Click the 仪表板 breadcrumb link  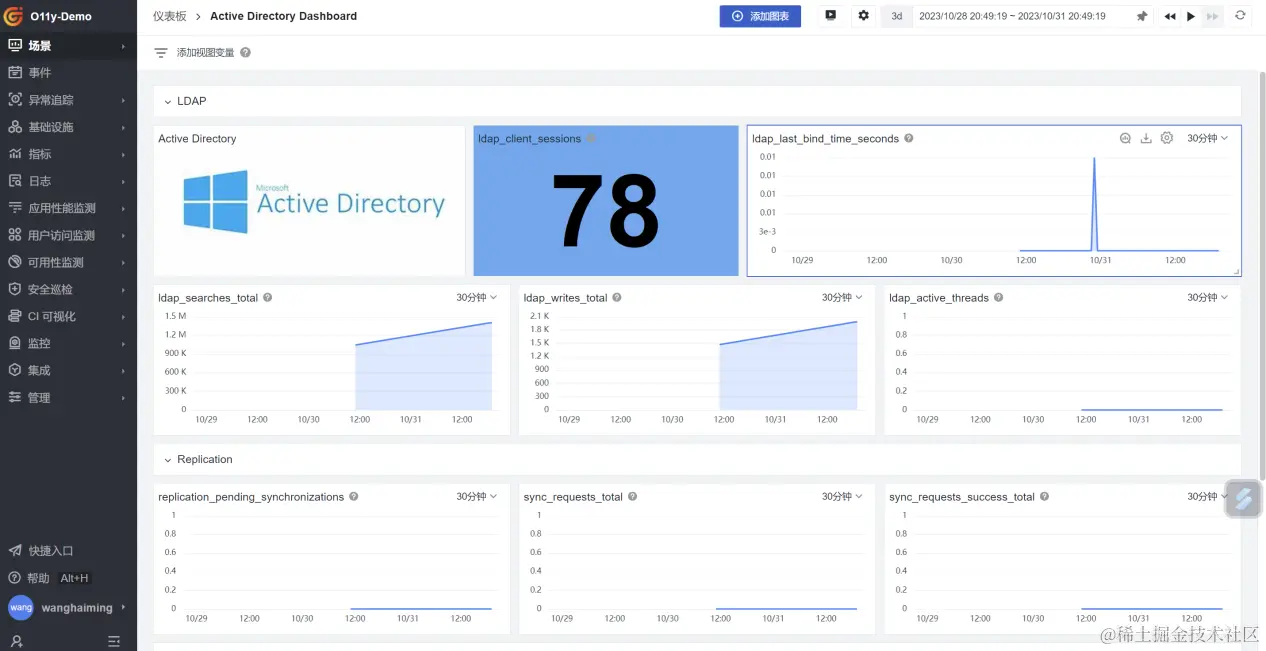click(169, 16)
